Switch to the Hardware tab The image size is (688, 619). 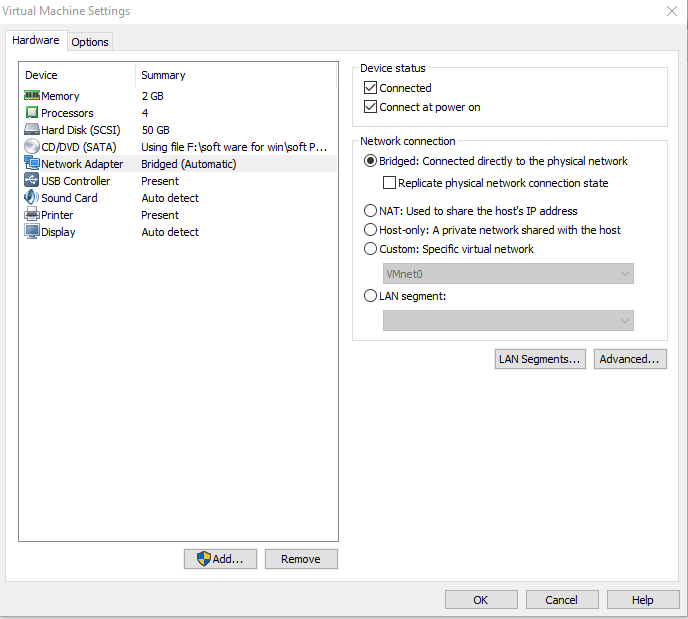(36, 40)
